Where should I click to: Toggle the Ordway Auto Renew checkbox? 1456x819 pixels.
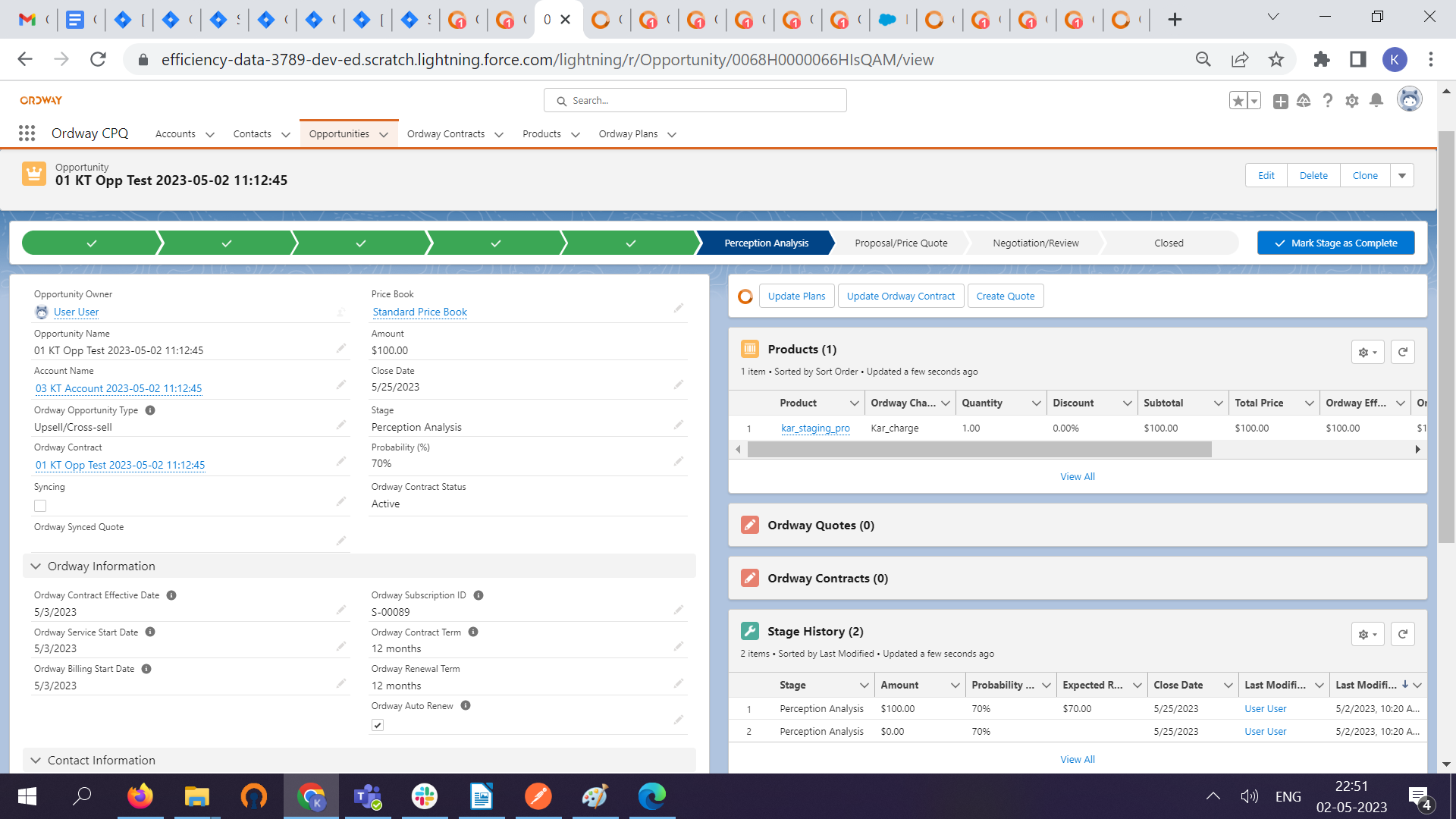click(x=378, y=725)
